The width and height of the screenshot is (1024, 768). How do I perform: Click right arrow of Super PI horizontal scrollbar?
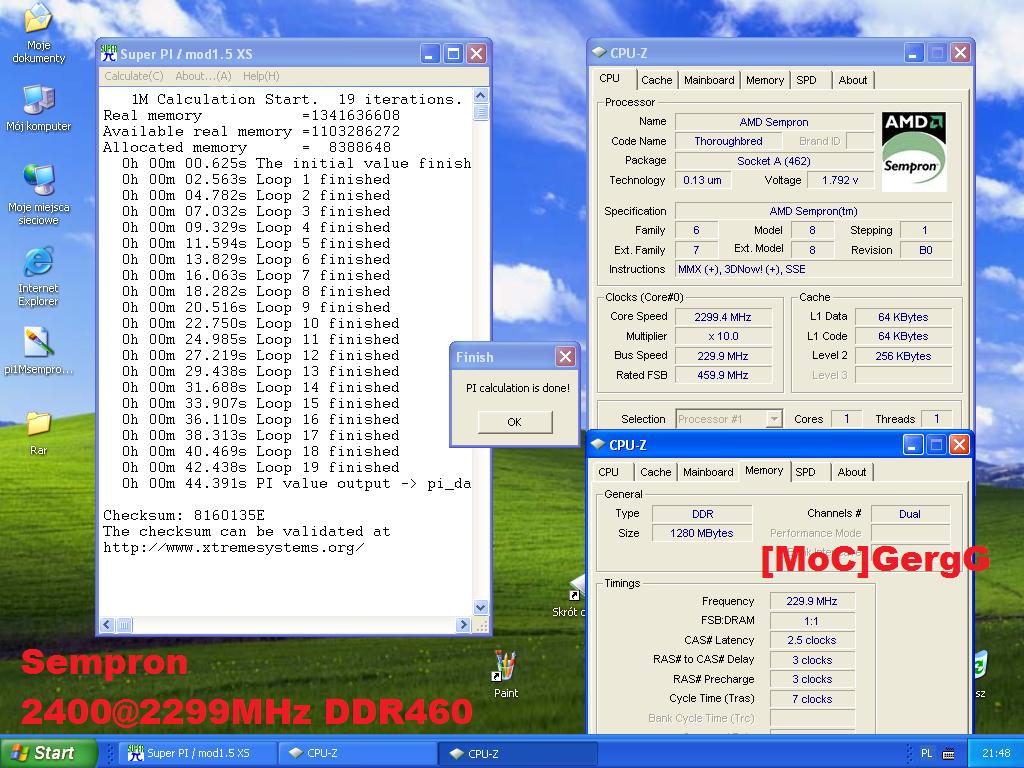point(464,625)
